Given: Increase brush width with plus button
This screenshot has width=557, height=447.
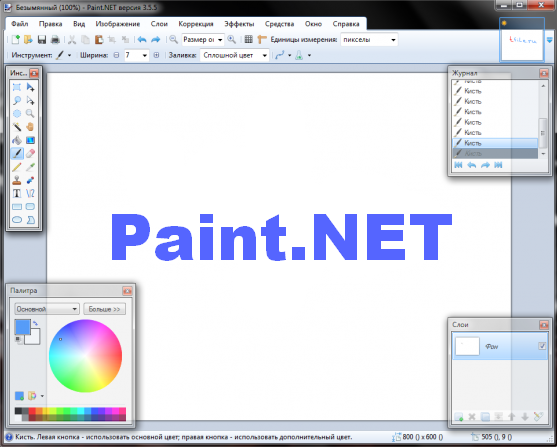Looking at the screenshot, I should point(156,55).
